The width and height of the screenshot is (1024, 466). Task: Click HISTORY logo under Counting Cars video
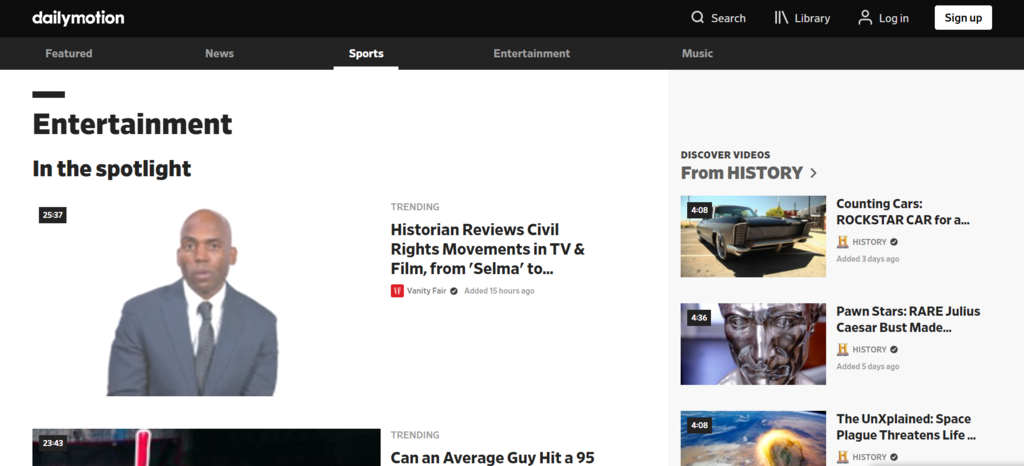point(842,242)
